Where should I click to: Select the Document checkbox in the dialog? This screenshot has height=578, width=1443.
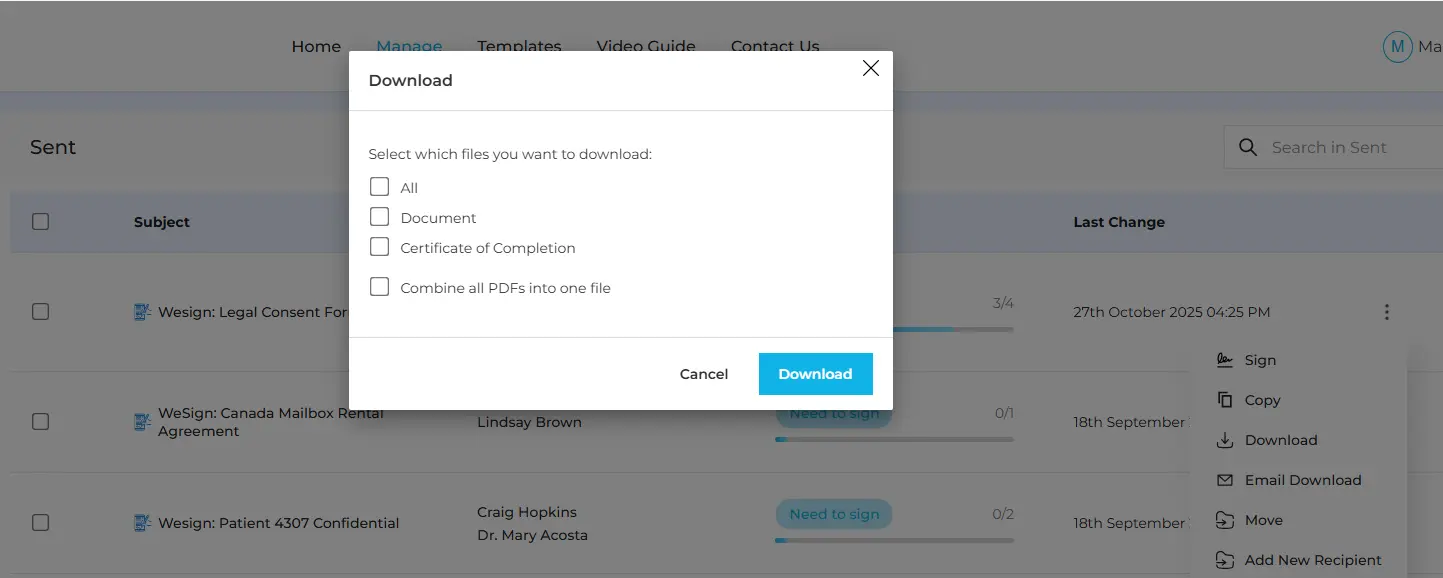379,217
